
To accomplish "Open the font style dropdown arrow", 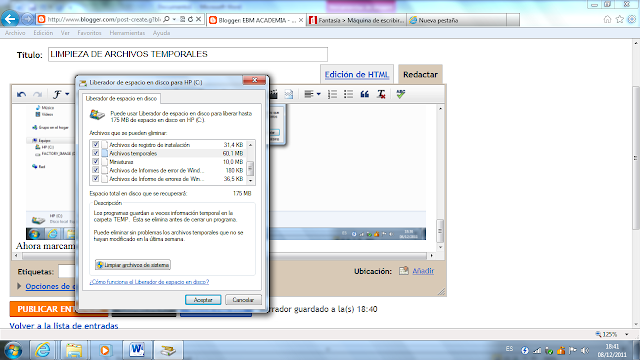I will (67, 95).
